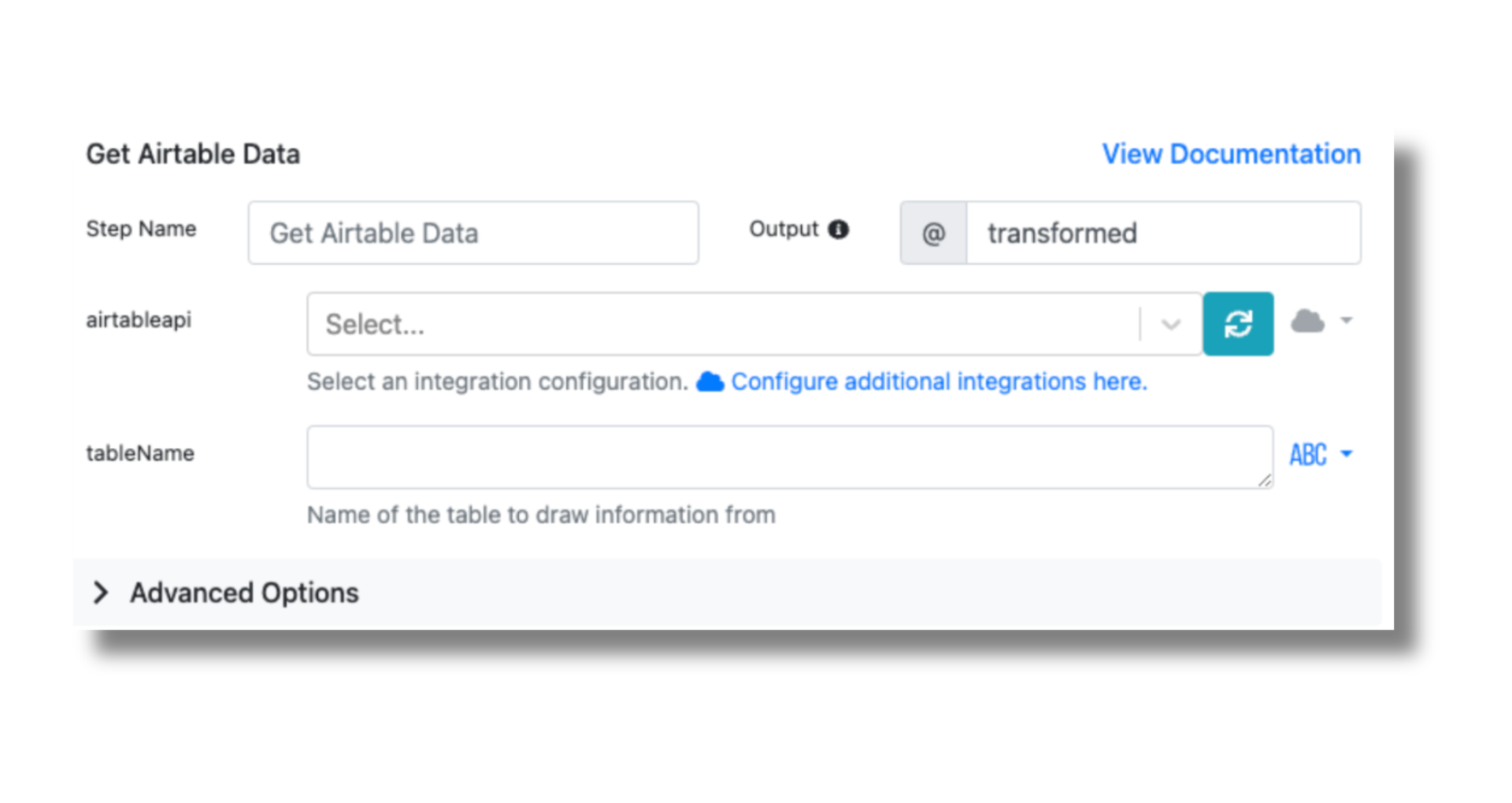This screenshot has height=803, width=1512.
Task: Click Configure additional integrations here
Action: click(x=939, y=381)
